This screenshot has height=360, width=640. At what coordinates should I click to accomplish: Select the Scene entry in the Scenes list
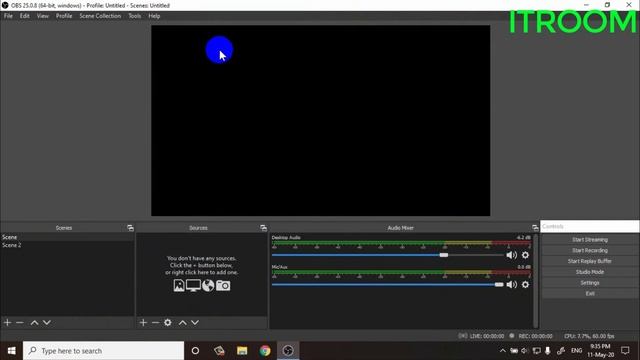click(67, 237)
